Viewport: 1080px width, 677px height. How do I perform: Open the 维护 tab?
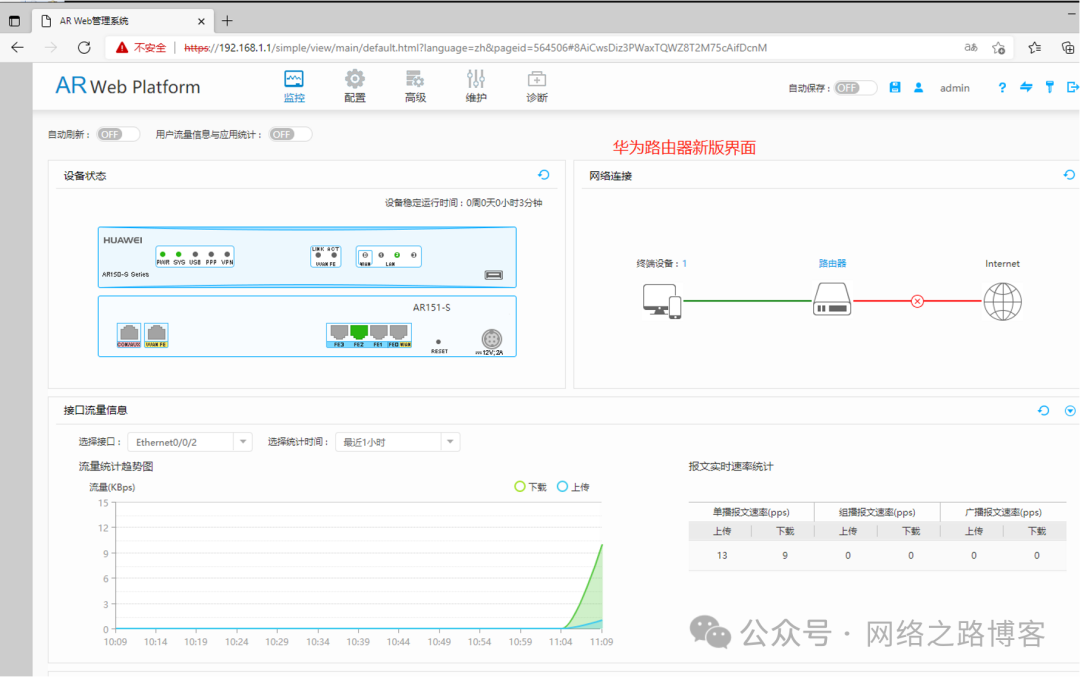tap(476, 86)
